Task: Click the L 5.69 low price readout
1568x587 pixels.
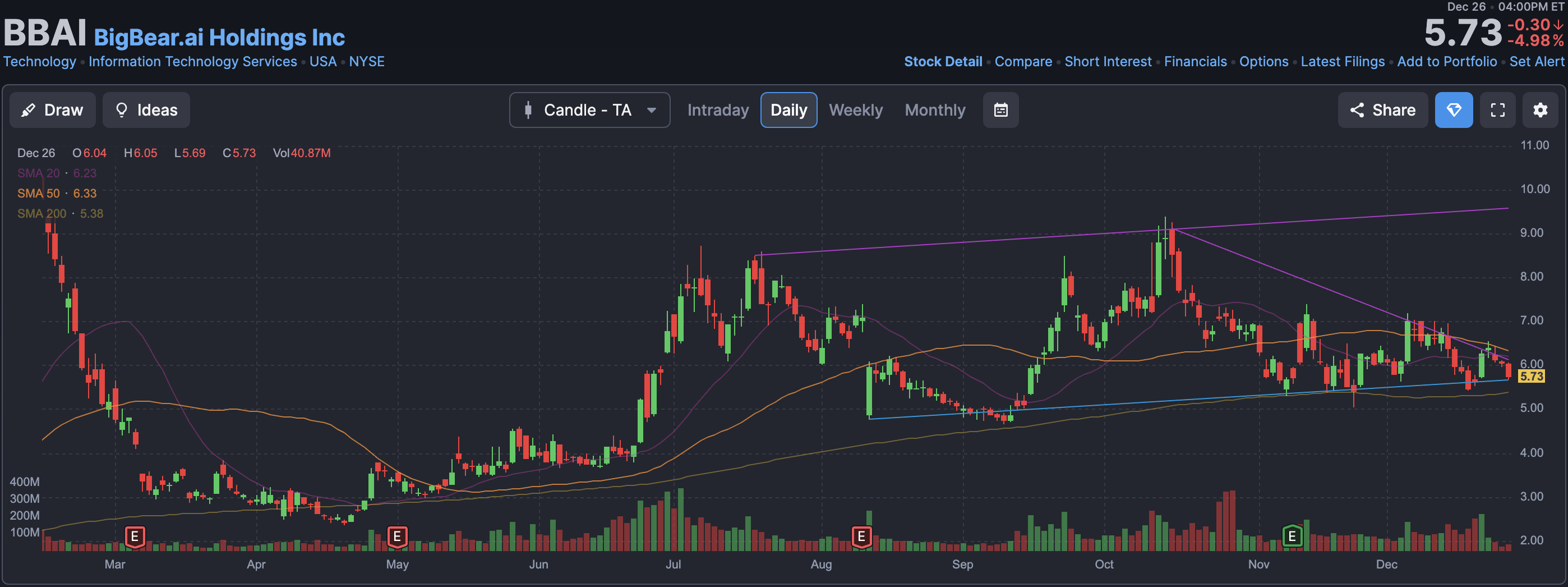Action: pos(190,153)
